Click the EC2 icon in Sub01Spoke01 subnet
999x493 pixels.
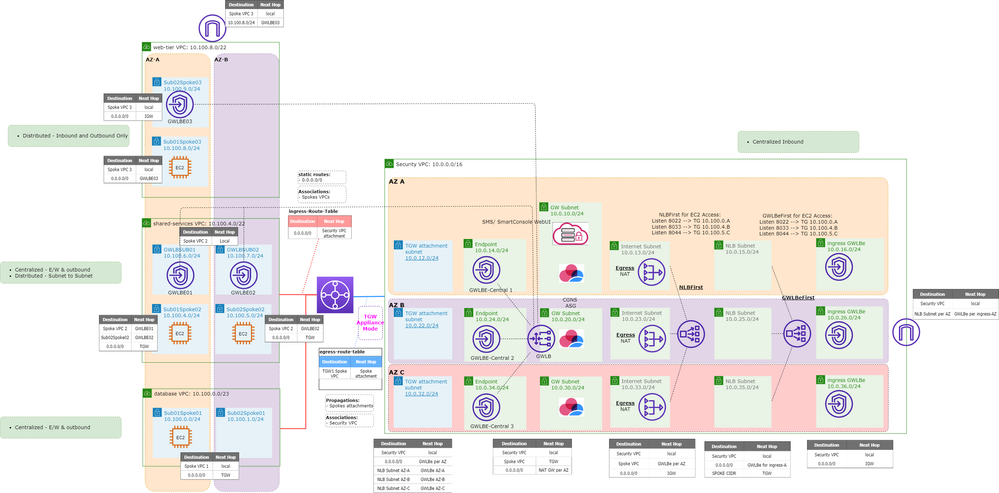(180, 437)
